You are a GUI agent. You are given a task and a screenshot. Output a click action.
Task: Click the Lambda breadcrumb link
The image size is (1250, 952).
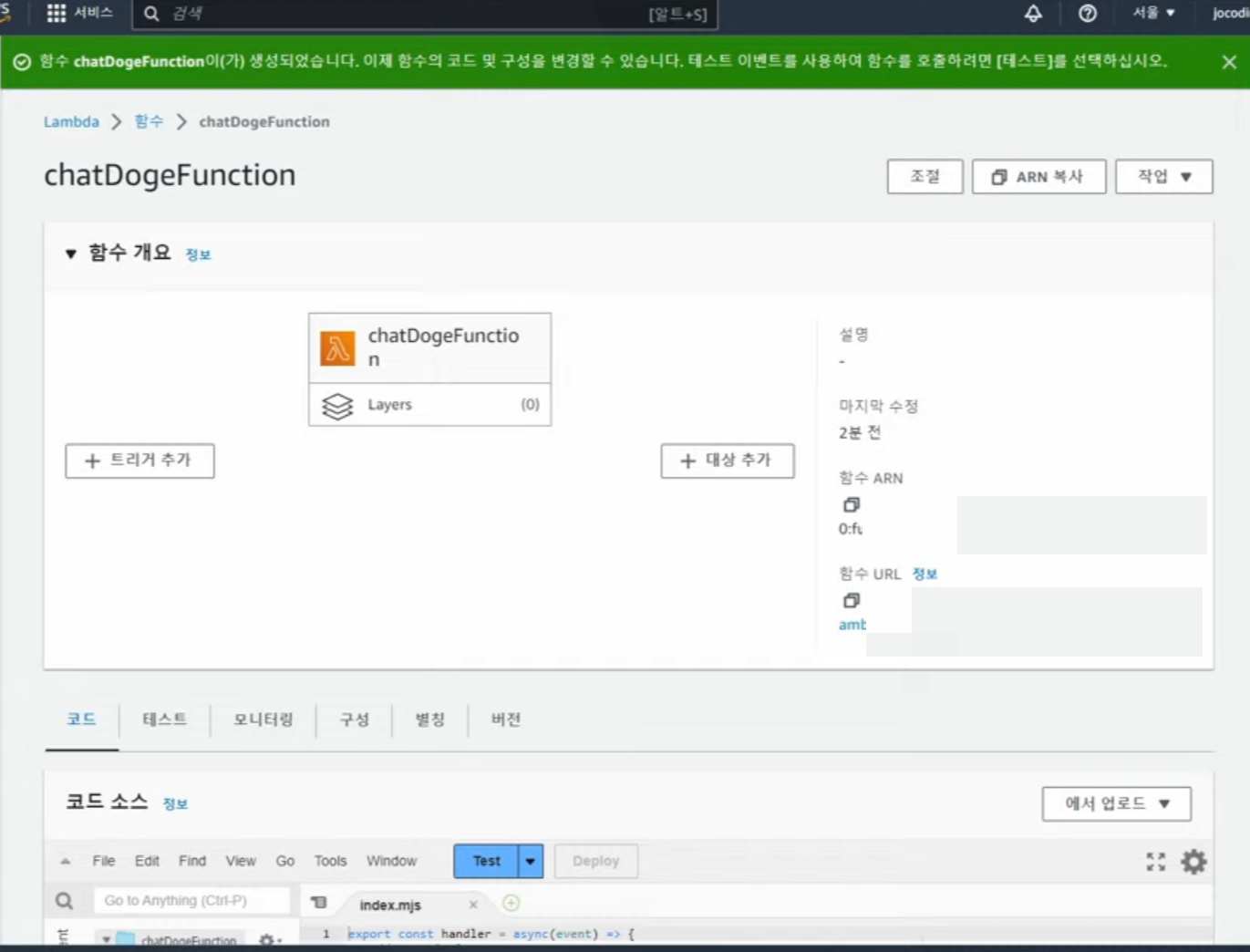coord(71,121)
